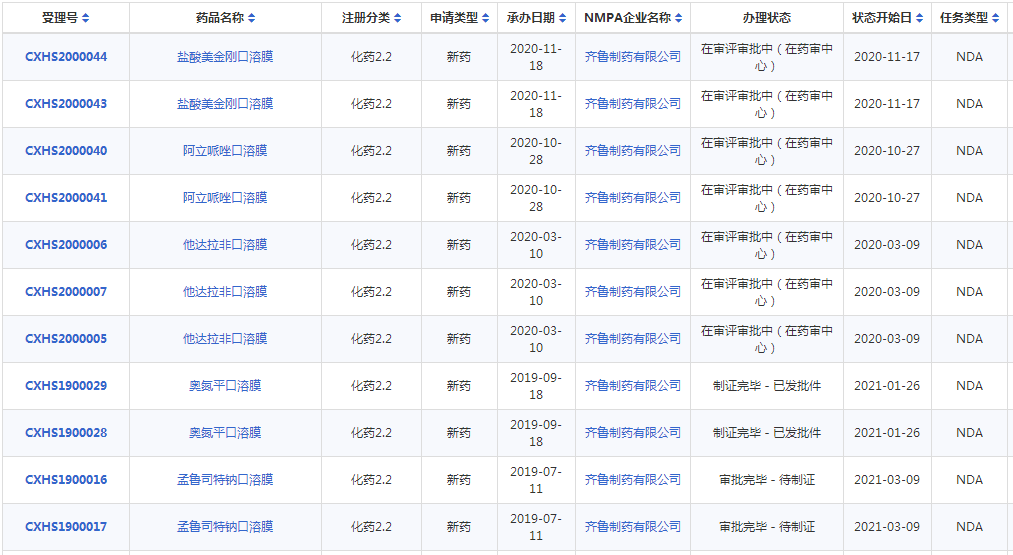This screenshot has height=555, width=1013.
Task: Sort by 申请类型 column sort icon
Action: coord(485,18)
